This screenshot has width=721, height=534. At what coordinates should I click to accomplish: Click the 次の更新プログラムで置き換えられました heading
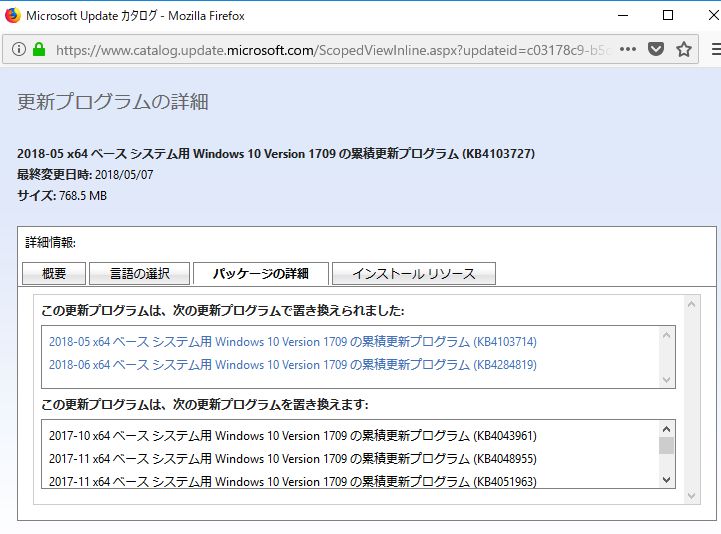click(223, 311)
